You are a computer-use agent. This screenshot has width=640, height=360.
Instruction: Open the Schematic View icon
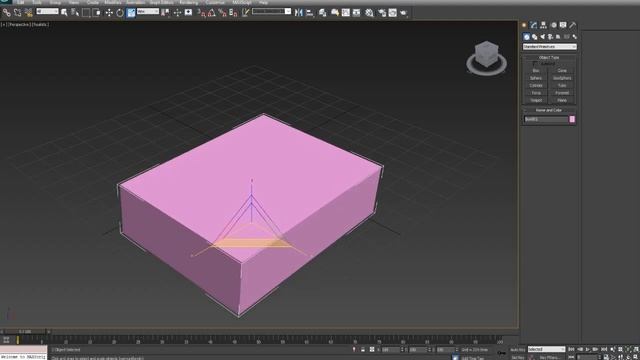tap(356, 13)
